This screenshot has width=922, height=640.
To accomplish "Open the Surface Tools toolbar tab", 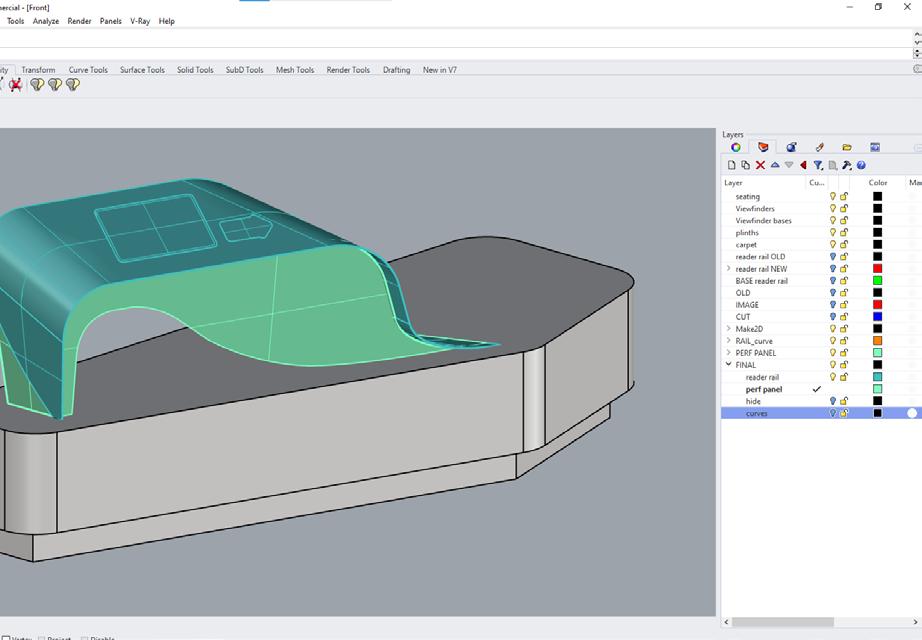I will point(142,70).
